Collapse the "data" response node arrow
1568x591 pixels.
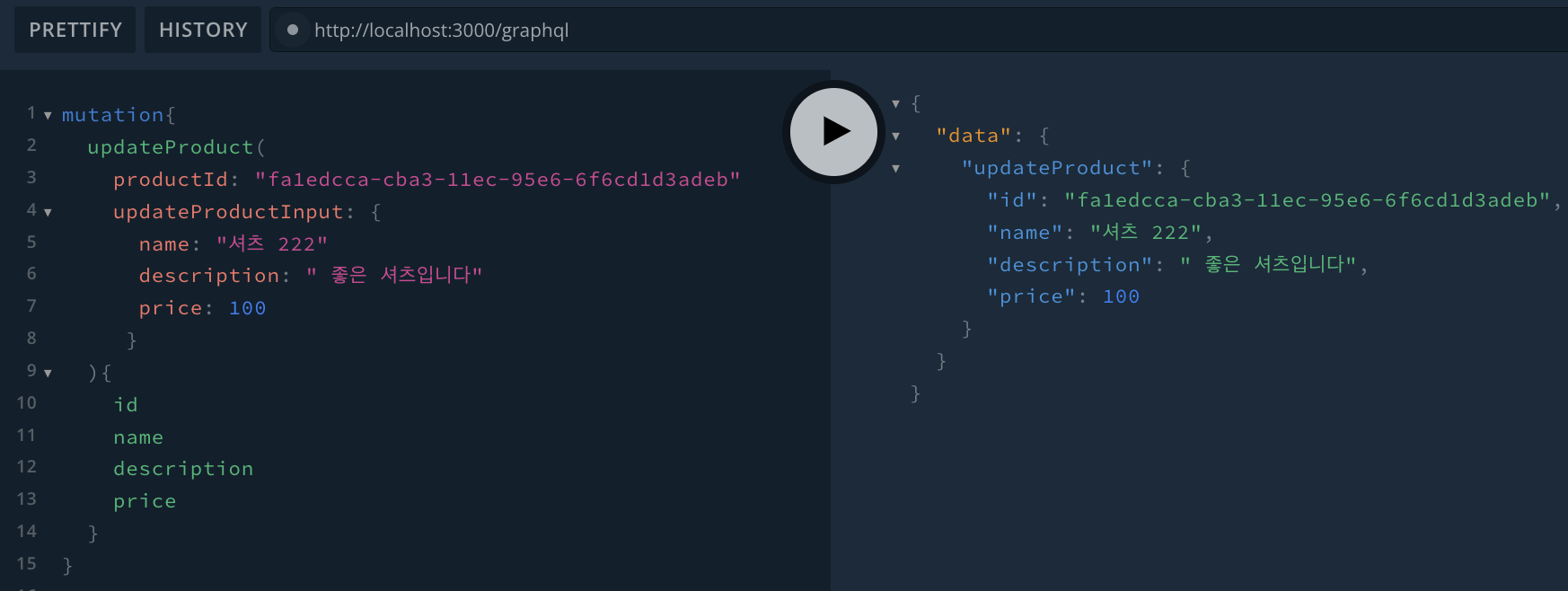(895, 137)
